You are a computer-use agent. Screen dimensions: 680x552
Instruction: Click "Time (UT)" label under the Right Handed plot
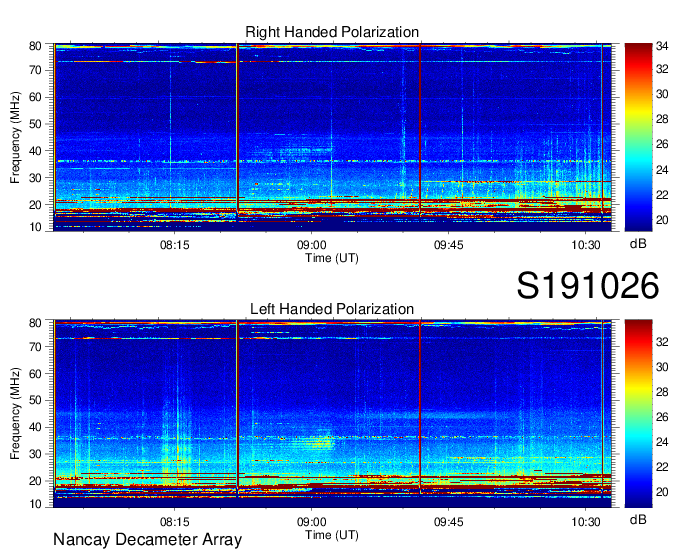[332, 258]
